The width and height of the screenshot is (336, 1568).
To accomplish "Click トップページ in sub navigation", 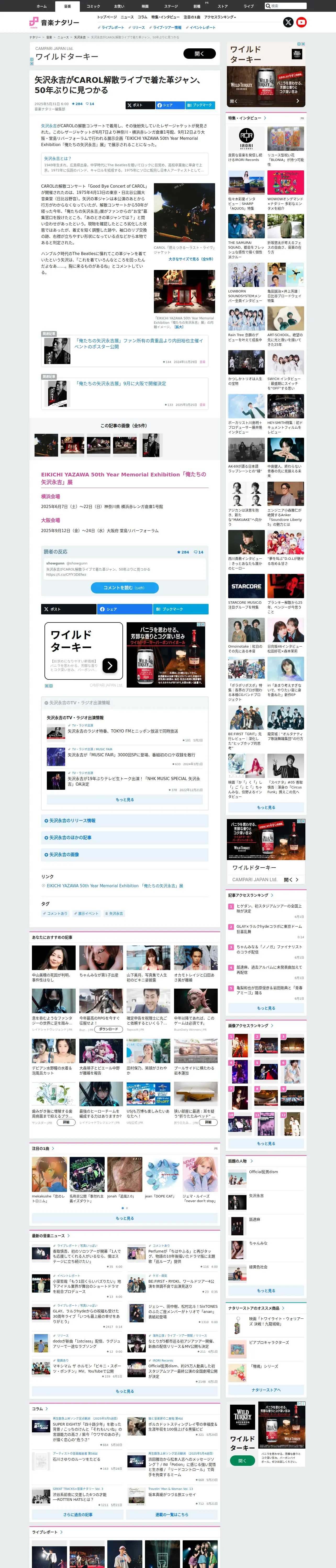I will coord(107,17).
